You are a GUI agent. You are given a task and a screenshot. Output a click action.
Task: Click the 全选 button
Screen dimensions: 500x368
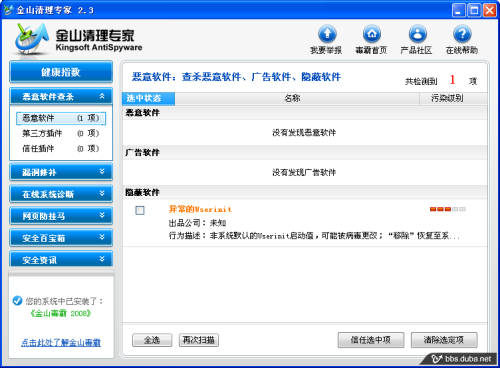(152, 340)
